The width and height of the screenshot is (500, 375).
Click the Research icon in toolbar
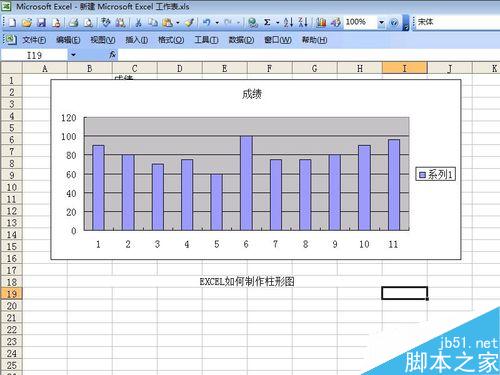coord(120,23)
